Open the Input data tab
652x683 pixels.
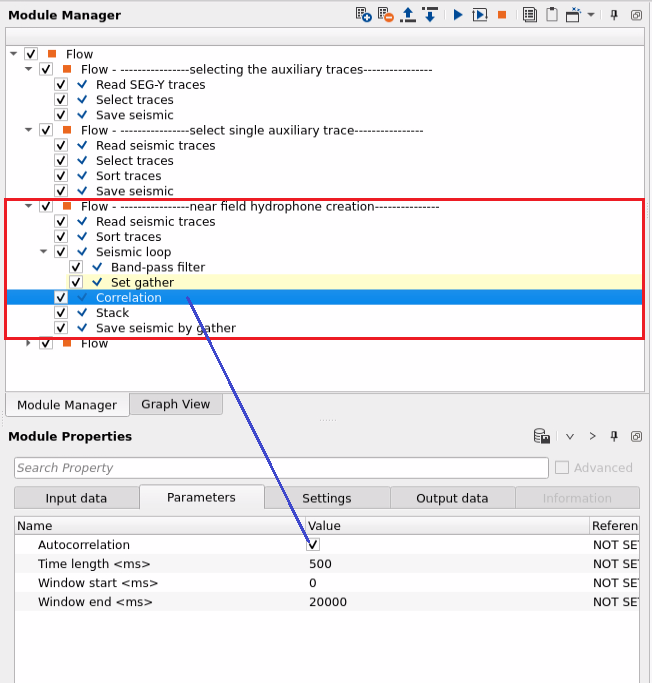(76, 498)
